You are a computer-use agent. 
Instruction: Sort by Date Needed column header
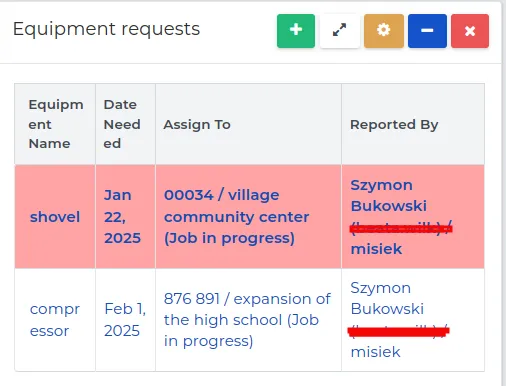[x=122, y=124]
